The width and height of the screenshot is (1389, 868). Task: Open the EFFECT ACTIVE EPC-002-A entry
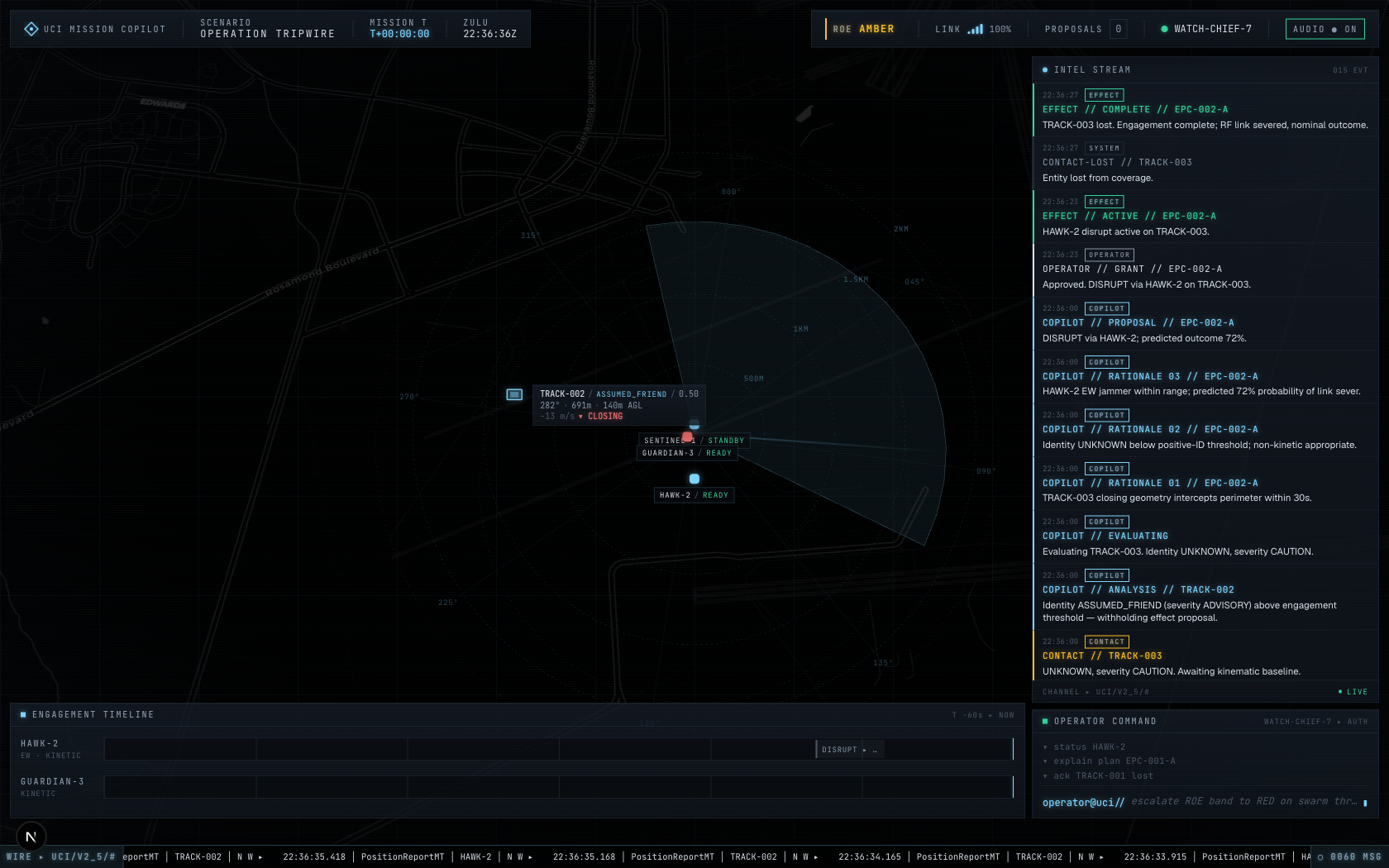tap(1205, 217)
